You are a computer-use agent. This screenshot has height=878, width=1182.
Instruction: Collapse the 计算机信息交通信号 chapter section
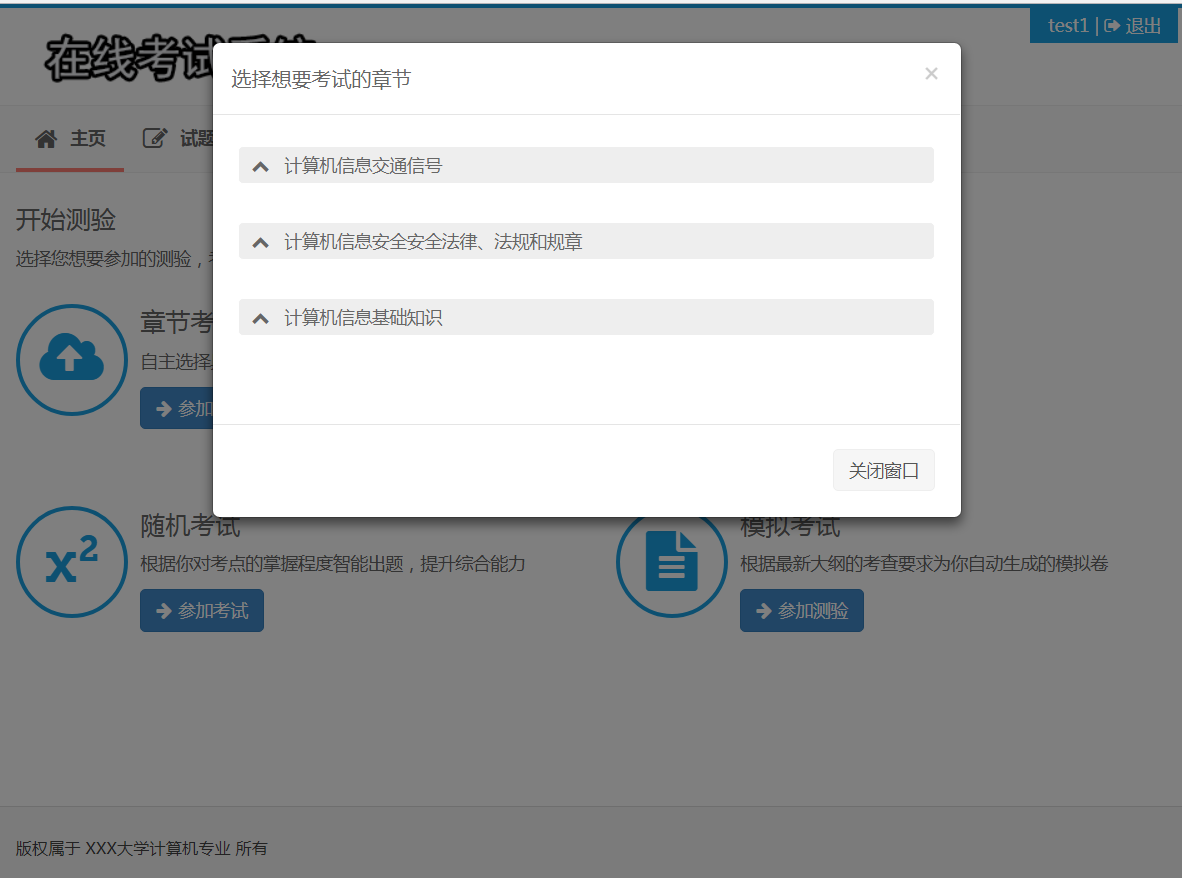tap(261, 164)
